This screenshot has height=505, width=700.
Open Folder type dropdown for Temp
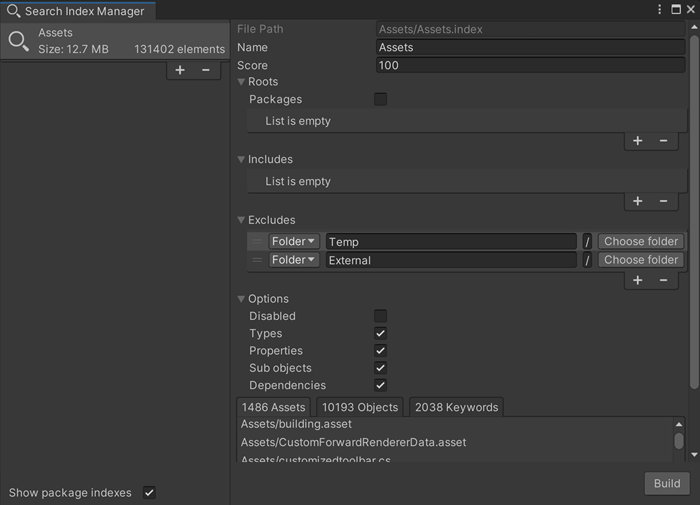294,242
